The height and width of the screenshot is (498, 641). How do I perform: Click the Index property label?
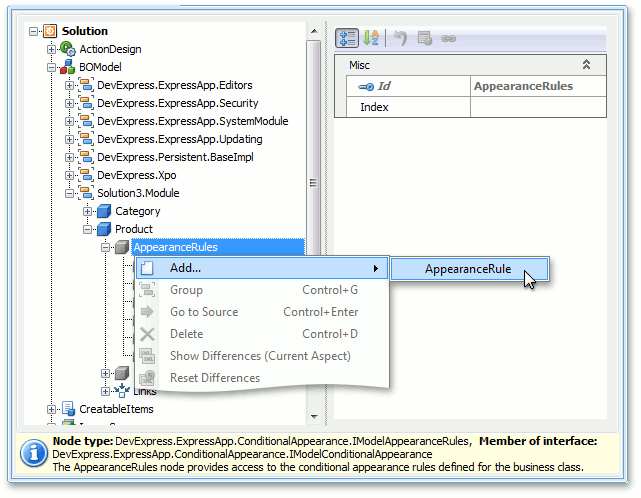[374, 107]
